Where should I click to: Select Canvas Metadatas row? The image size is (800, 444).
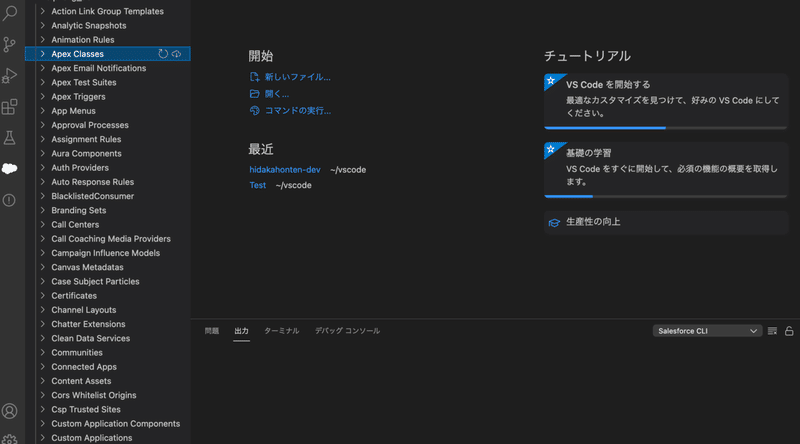(108, 267)
